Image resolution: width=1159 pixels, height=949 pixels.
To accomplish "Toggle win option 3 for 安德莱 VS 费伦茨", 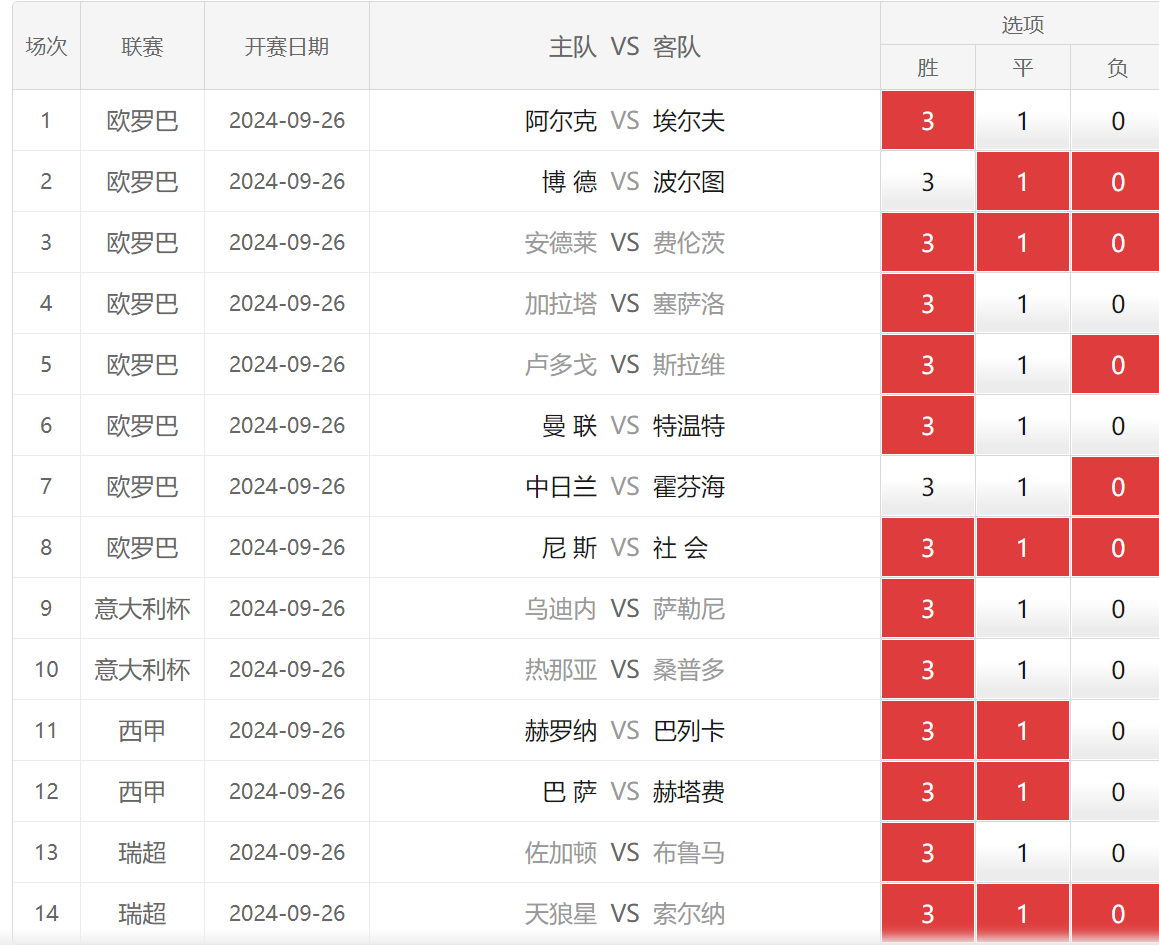I will 928,242.
